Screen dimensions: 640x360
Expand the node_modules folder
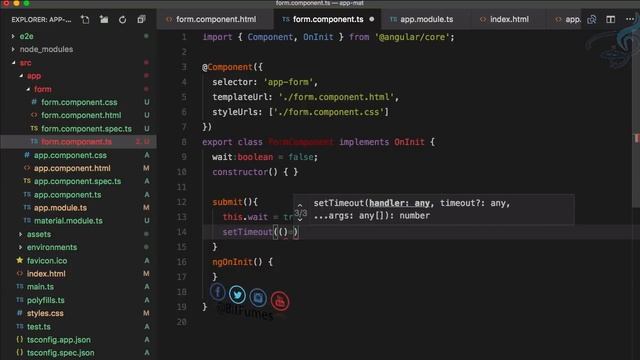click(13, 49)
